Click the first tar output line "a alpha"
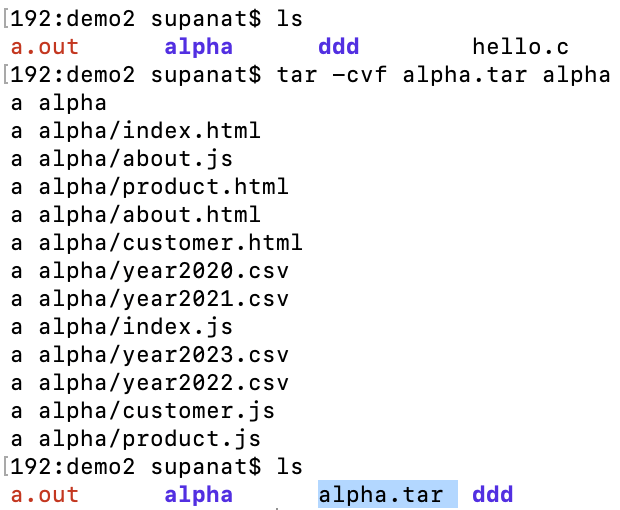Viewport: 620px width, 510px height. (58, 102)
